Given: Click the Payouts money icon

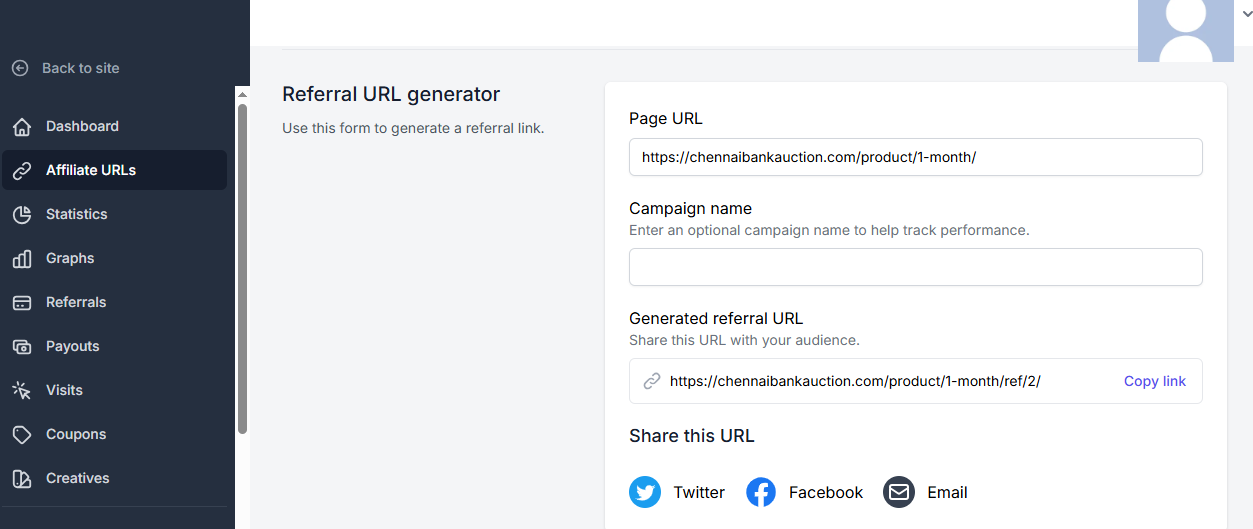Looking at the screenshot, I should pos(22,347).
